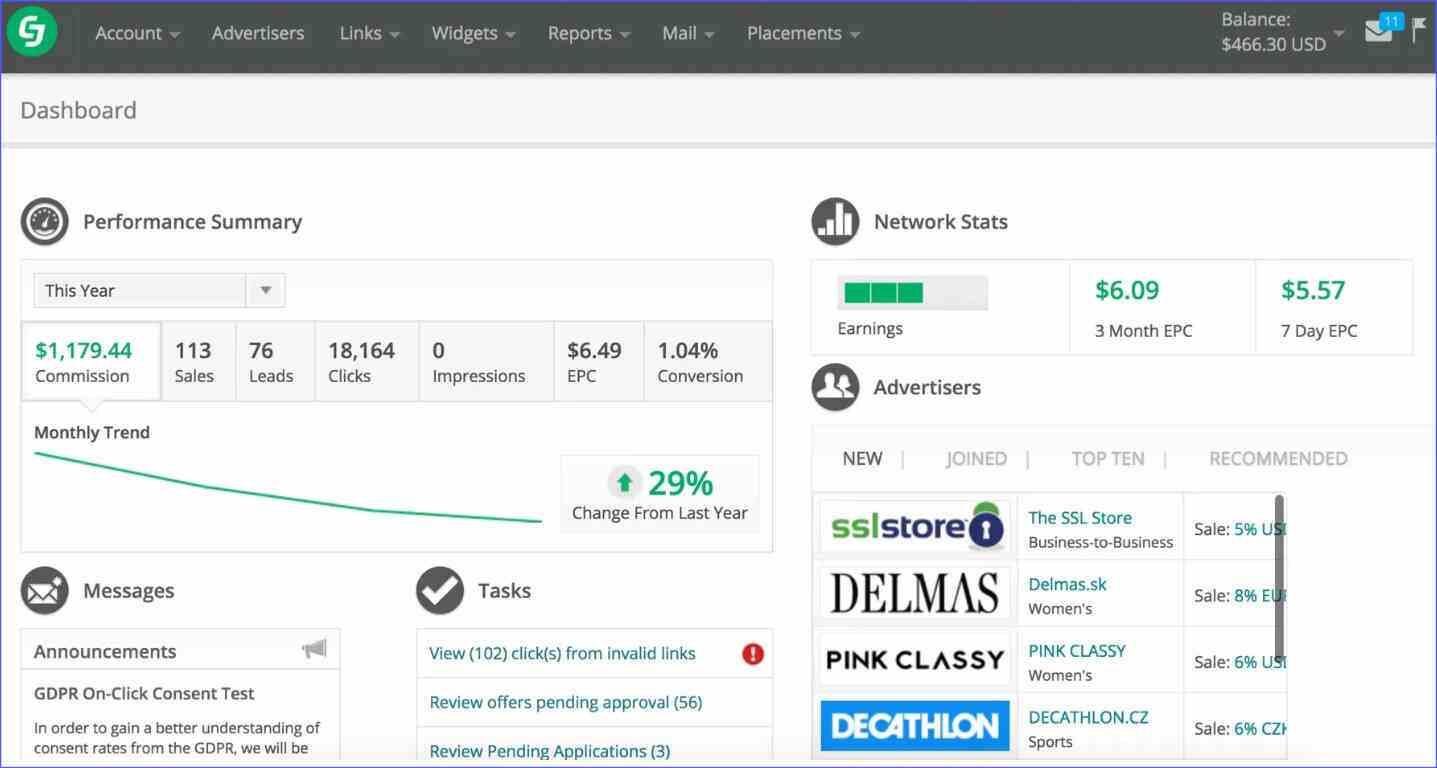Click the flag icon in the top bar

1420,32
